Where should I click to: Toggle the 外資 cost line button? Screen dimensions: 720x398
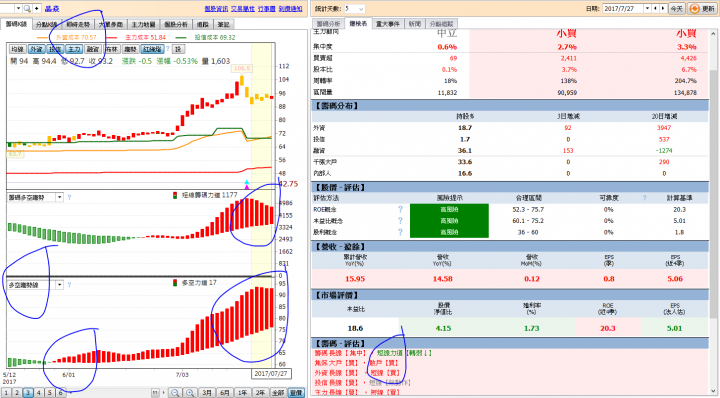click(36, 49)
